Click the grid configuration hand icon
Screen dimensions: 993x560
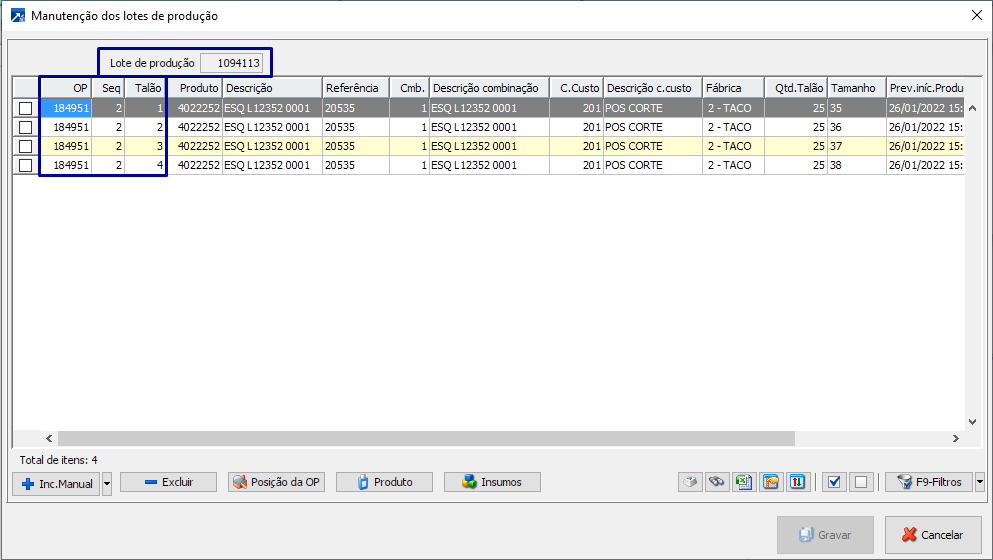tap(771, 482)
